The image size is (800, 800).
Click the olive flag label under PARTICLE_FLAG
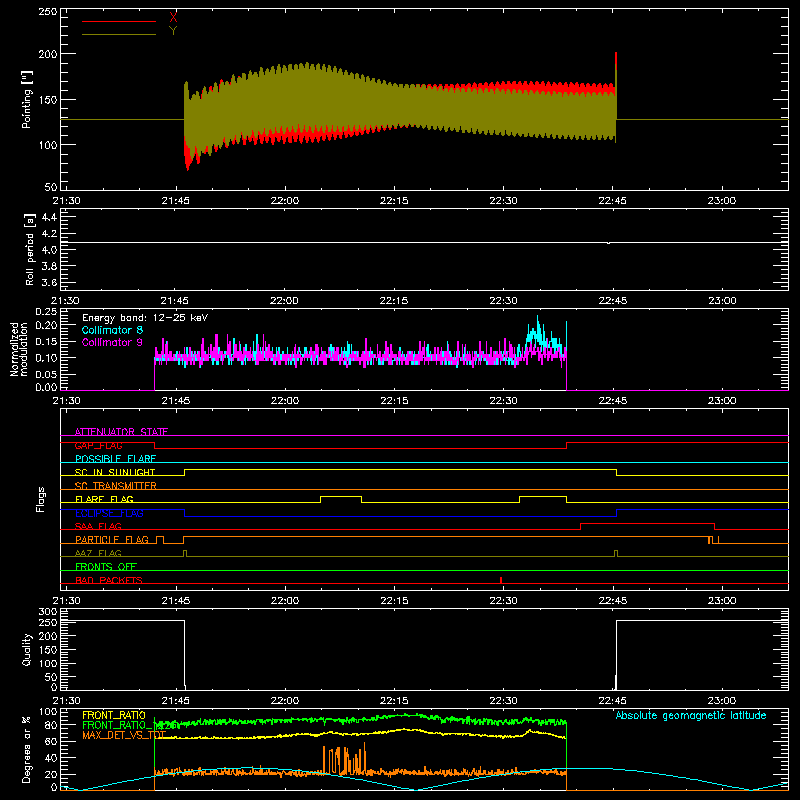98,554
